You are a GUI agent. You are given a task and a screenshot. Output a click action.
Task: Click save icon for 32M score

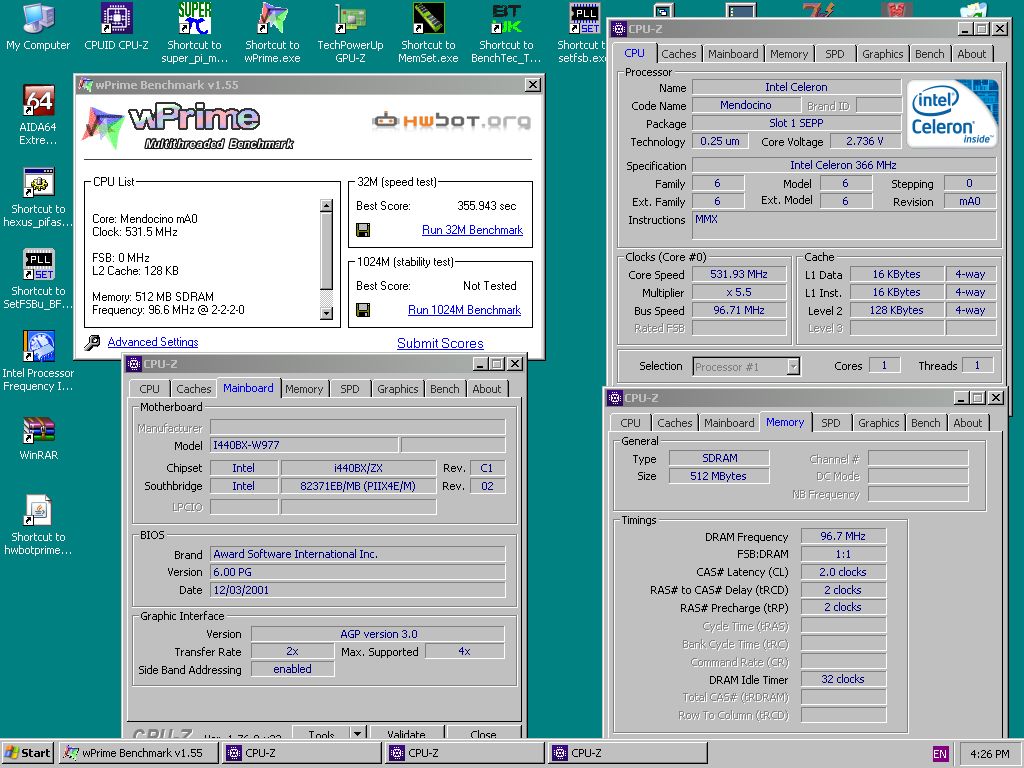(x=363, y=230)
